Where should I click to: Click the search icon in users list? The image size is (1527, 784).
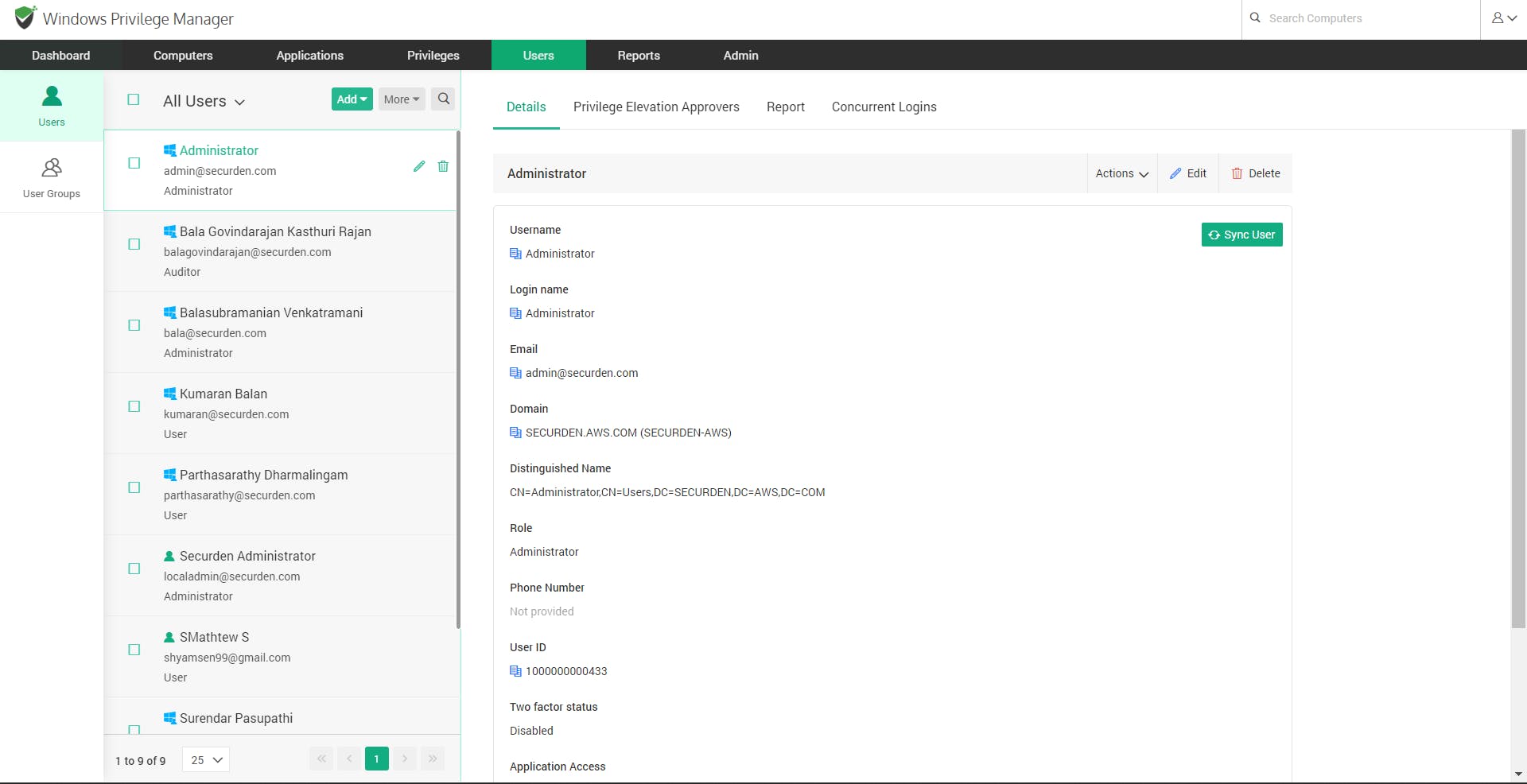pos(443,99)
